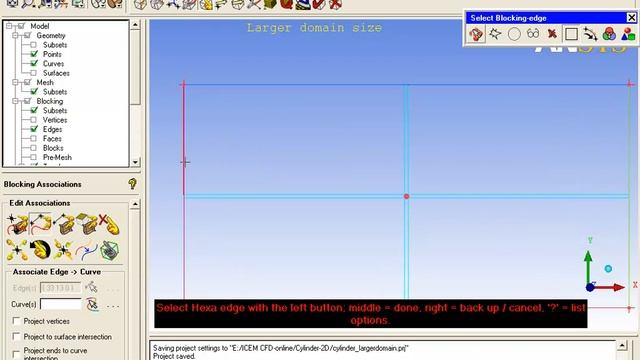The width and height of the screenshot is (640, 360).
Task: Enable the Pre-Mesh checkbox under Blocking
Action: pyautogui.click(x=33, y=158)
